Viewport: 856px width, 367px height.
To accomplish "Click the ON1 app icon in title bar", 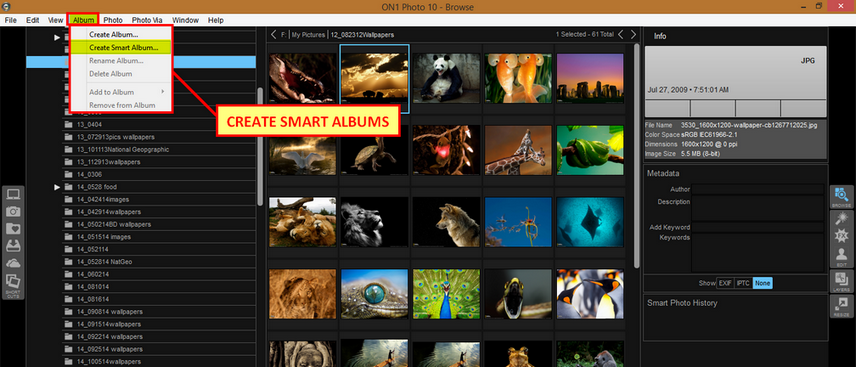I will (6, 7).
